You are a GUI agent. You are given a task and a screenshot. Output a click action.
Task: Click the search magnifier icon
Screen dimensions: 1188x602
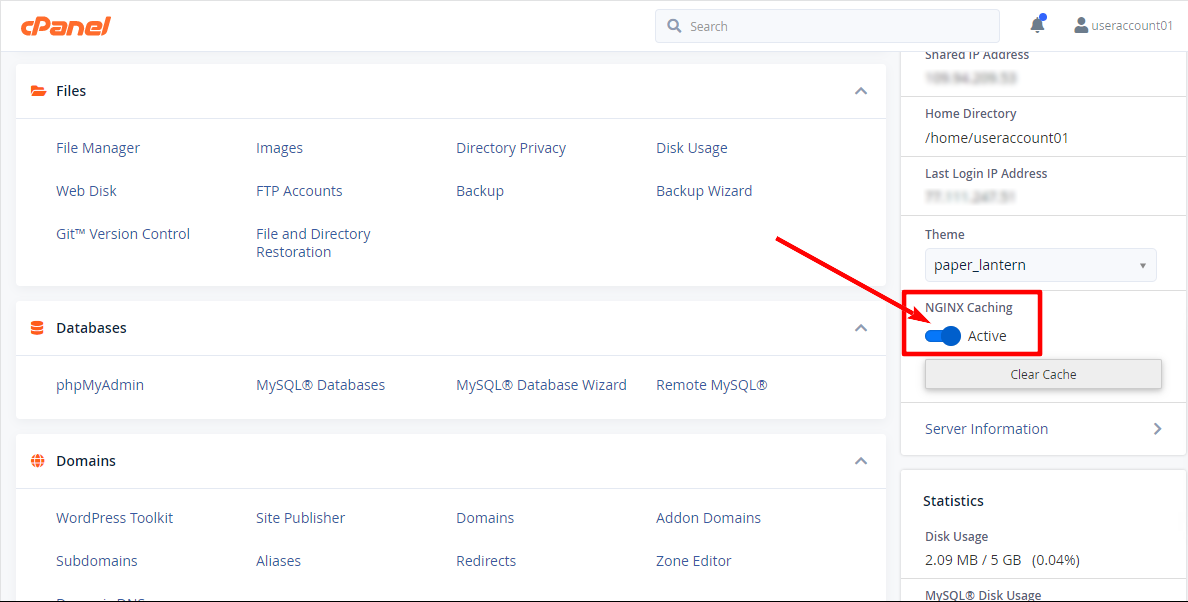pyautogui.click(x=674, y=26)
